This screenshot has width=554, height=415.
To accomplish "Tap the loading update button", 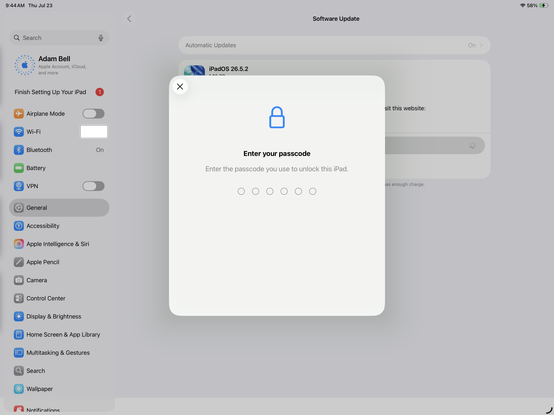I will (x=435, y=146).
